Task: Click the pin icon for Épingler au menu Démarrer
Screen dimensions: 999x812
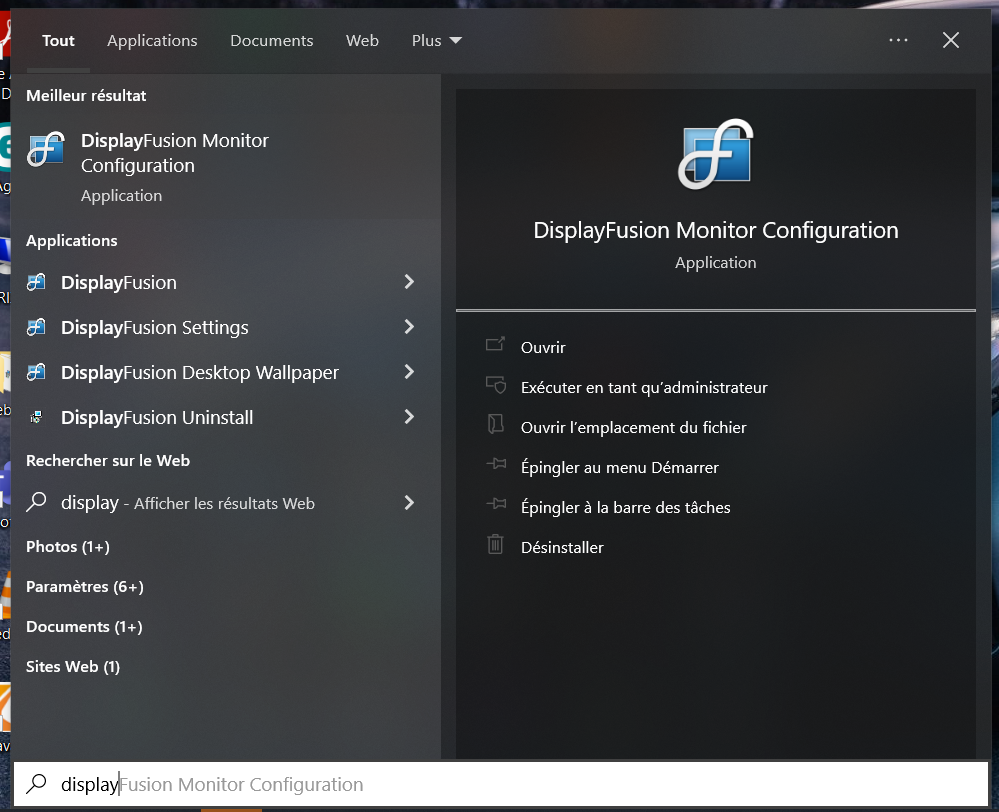Action: (496, 465)
